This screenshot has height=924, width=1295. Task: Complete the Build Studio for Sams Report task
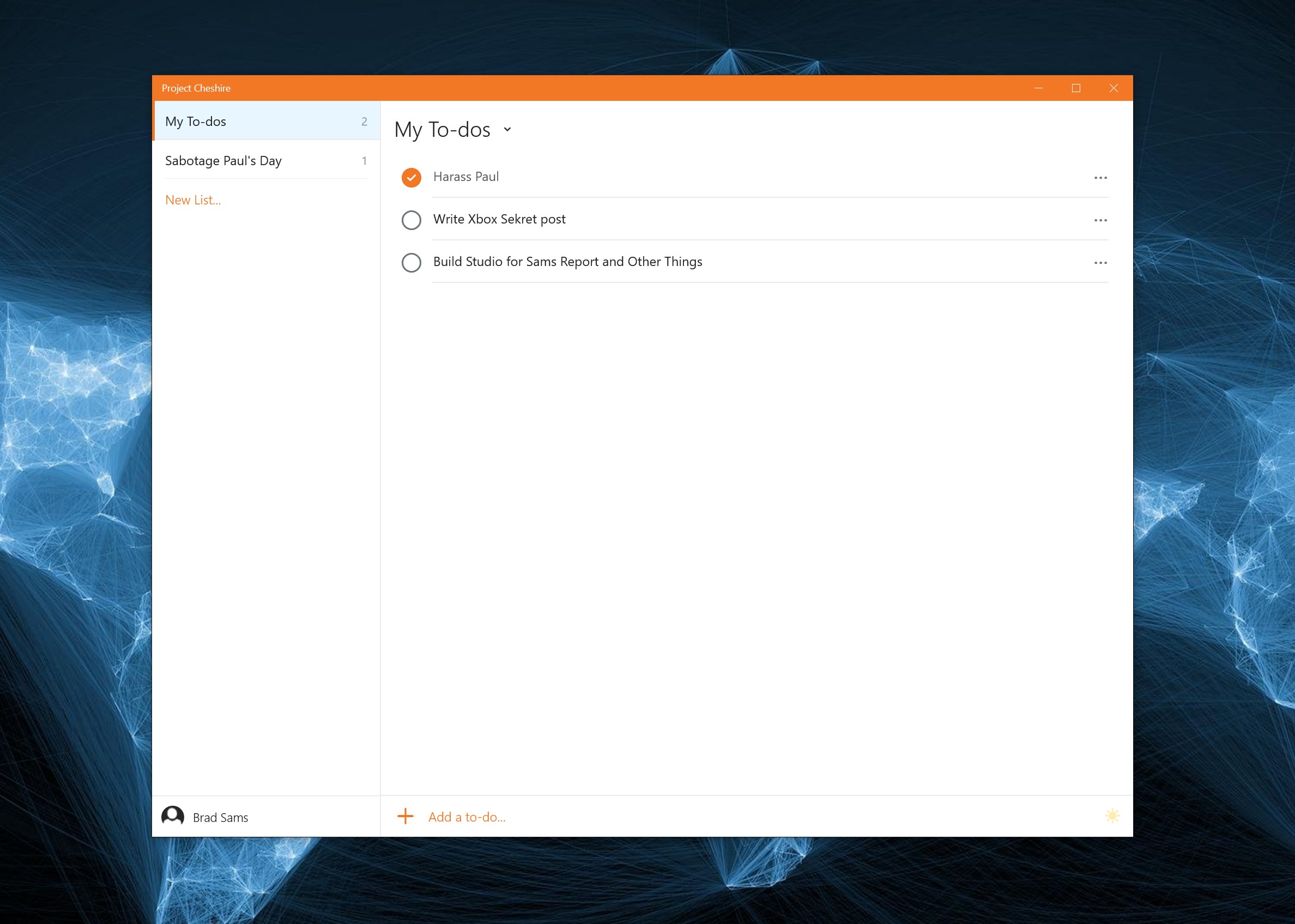click(411, 263)
